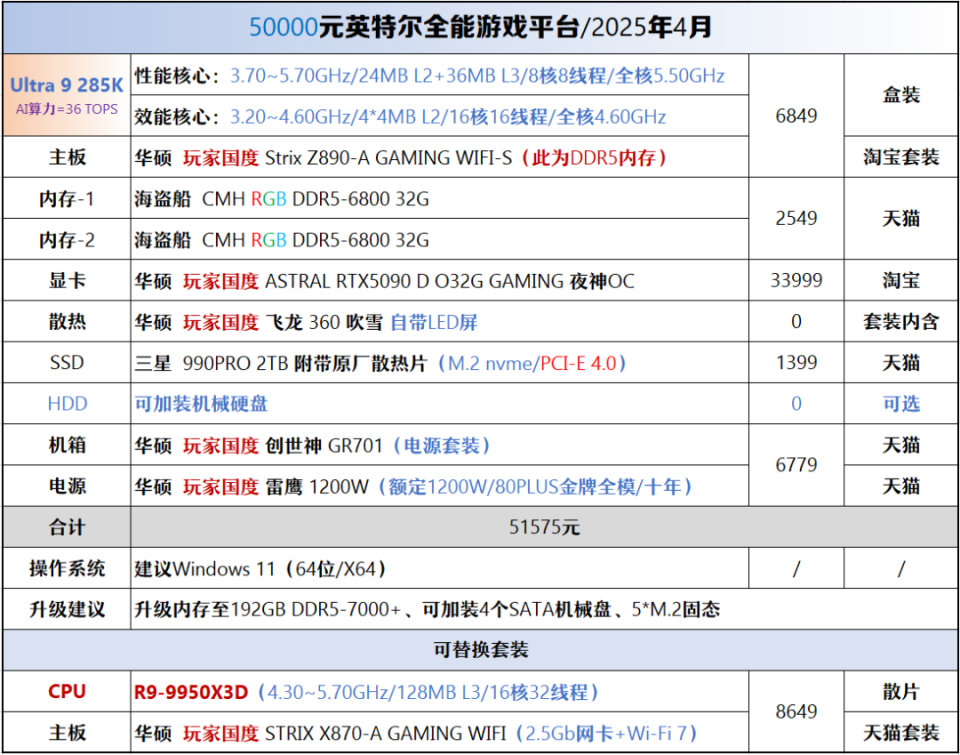Select the 创世神 GR701 case cell
The height and width of the screenshot is (755, 960).
click(440, 445)
